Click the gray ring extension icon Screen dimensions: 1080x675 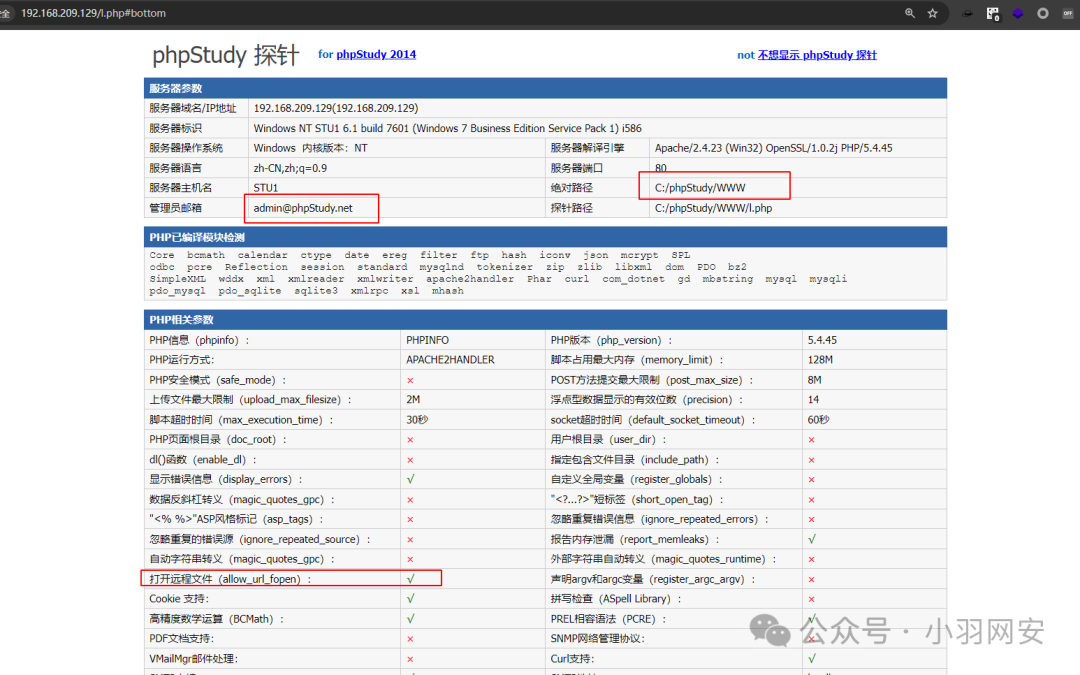tap(1043, 13)
